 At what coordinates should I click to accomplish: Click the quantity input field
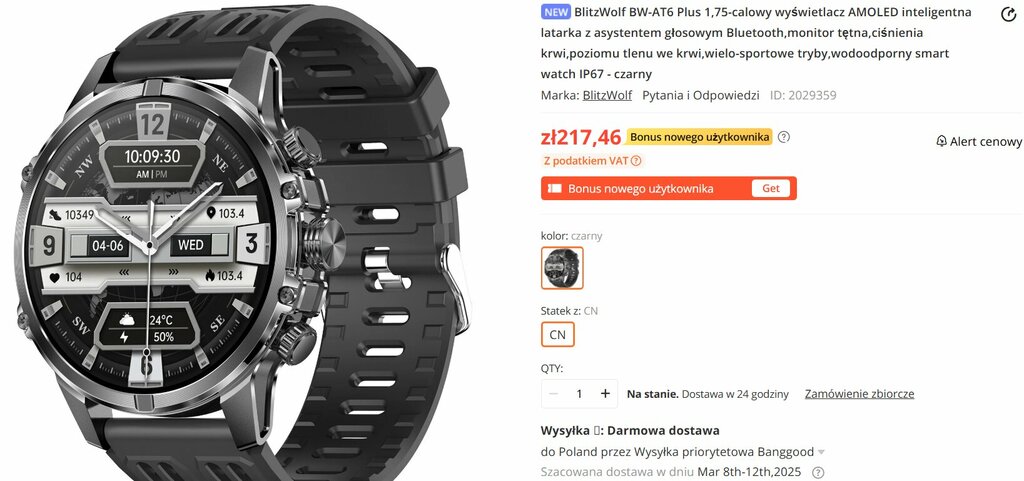579,394
